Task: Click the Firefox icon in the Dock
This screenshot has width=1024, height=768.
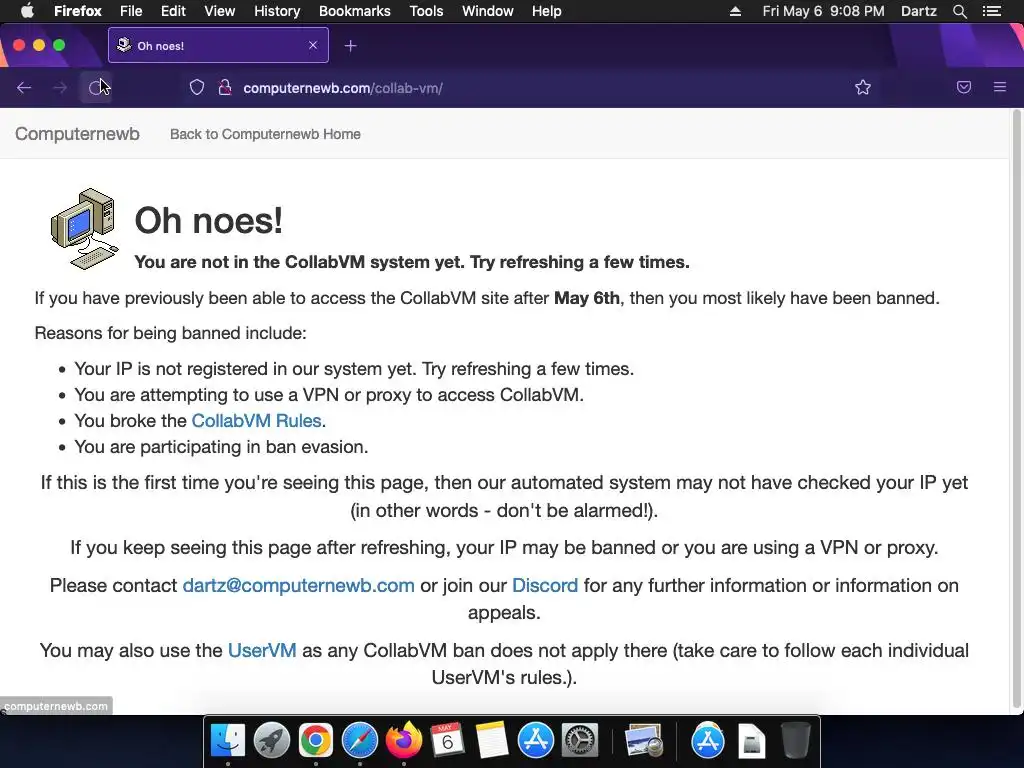Action: pyautogui.click(x=404, y=741)
